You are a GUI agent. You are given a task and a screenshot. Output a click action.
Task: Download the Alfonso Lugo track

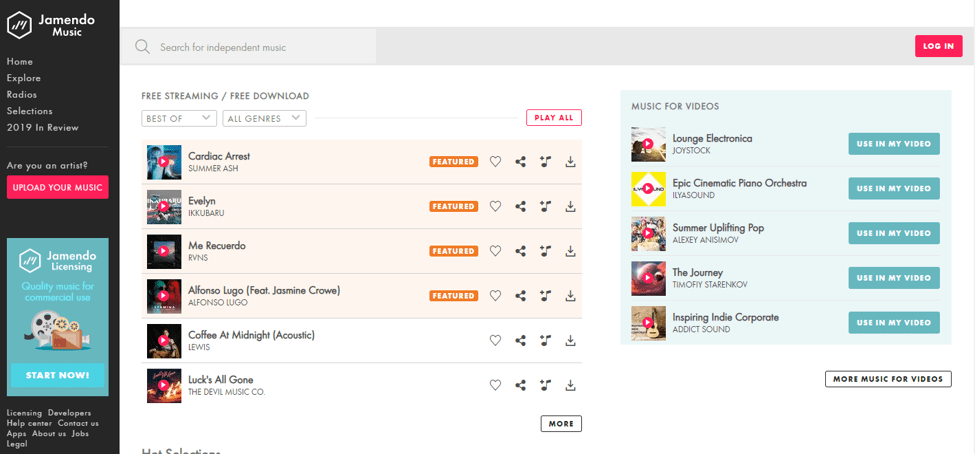[x=570, y=296]
